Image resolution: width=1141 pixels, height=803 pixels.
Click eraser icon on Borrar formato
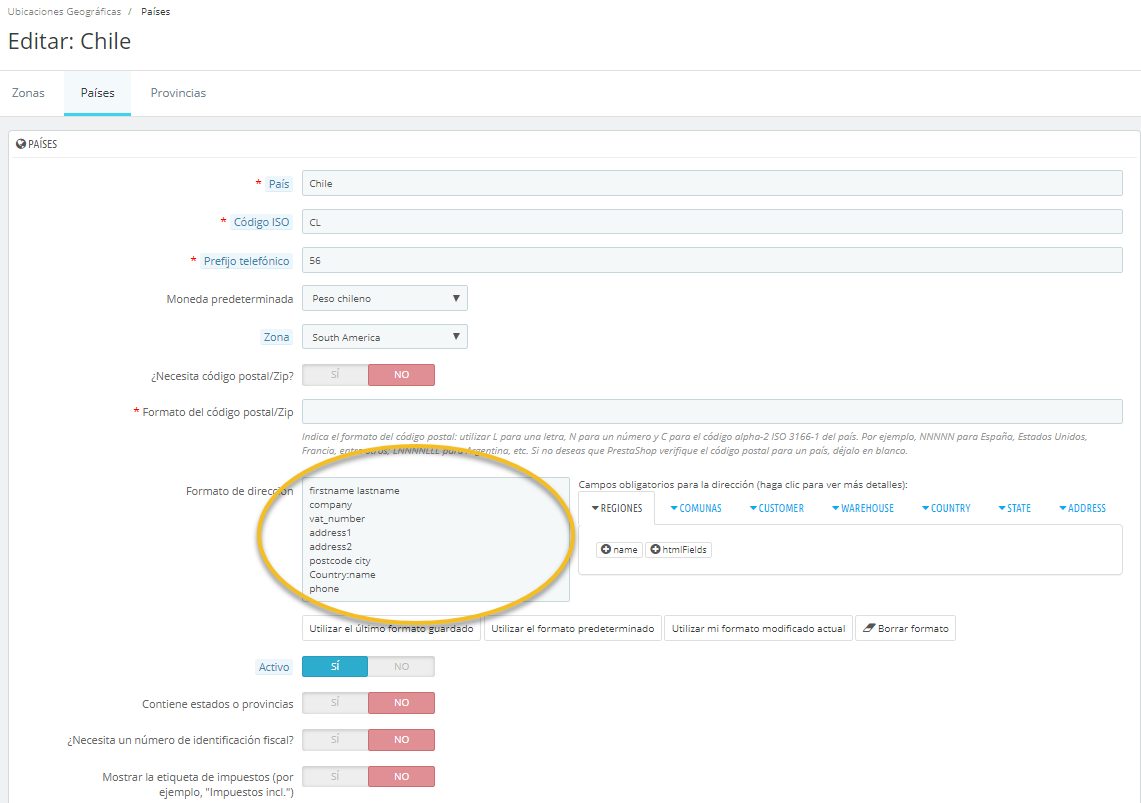pos(868,628)
